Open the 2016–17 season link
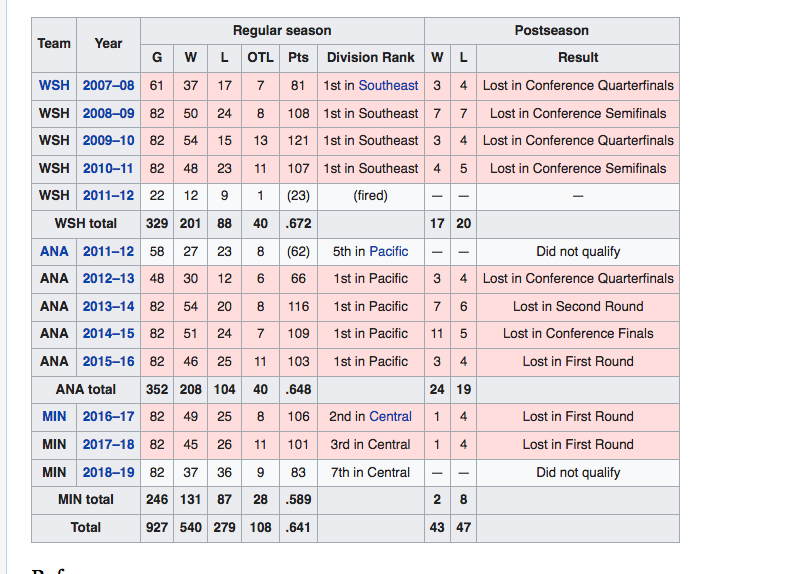Image resolution: width=794 pixels, height=574 pixels. click(x=108, y=417)
